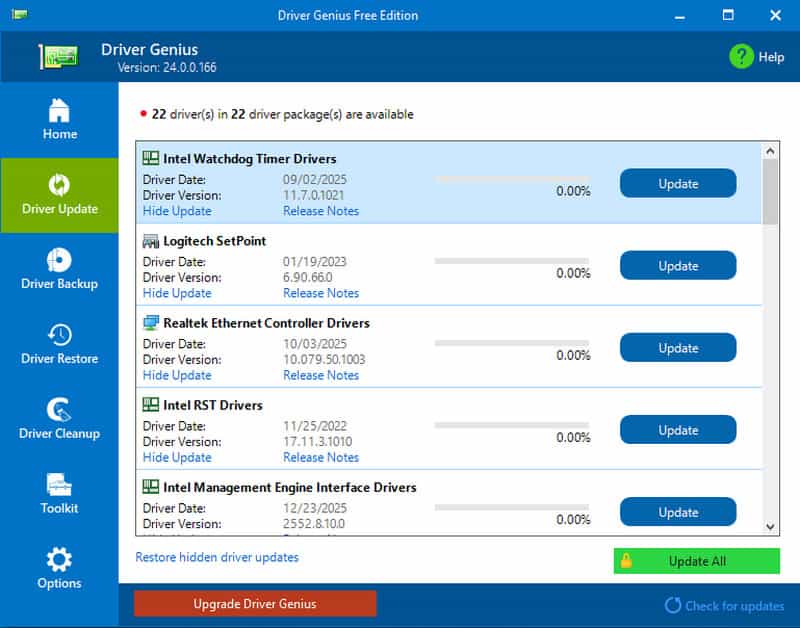Image resolution: width=800 pixels, height=628 pixels.
Task: Open the Home section icon
Action: tap(59, 109)
